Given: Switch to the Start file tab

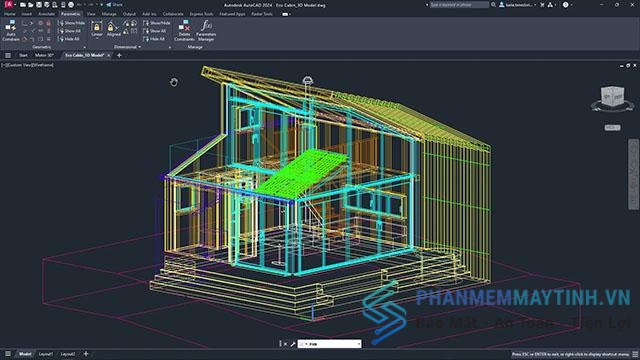Looking at the screenshot, I should tap(23, 55).
